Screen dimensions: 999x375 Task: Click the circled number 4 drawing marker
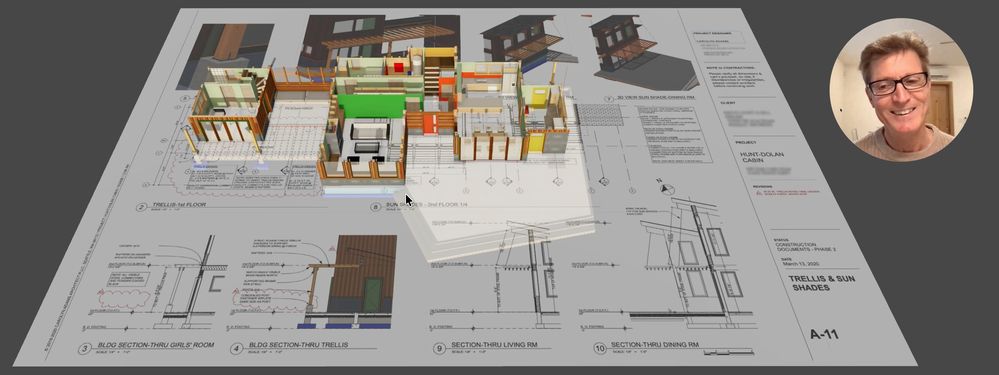pos(237,348)
